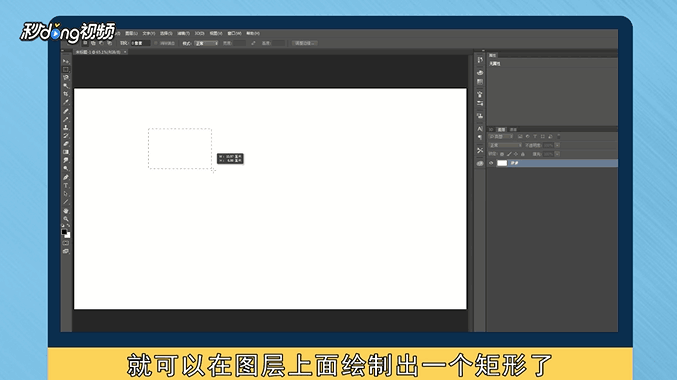Switch to the Channels tab
Viewport: 677px width, 380px height.
point(513,130)
